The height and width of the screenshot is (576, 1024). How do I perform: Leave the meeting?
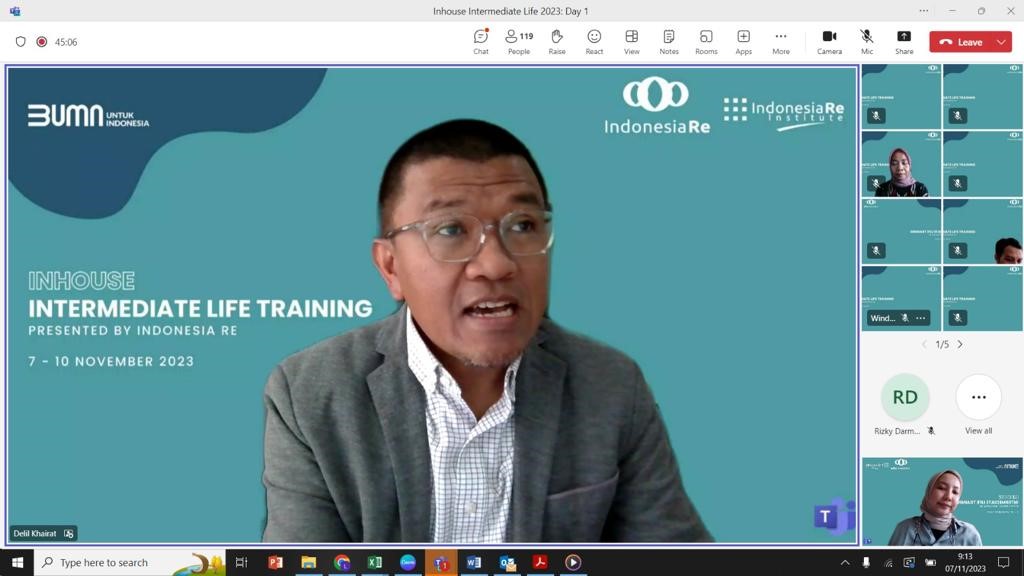(x=961, y=42)
